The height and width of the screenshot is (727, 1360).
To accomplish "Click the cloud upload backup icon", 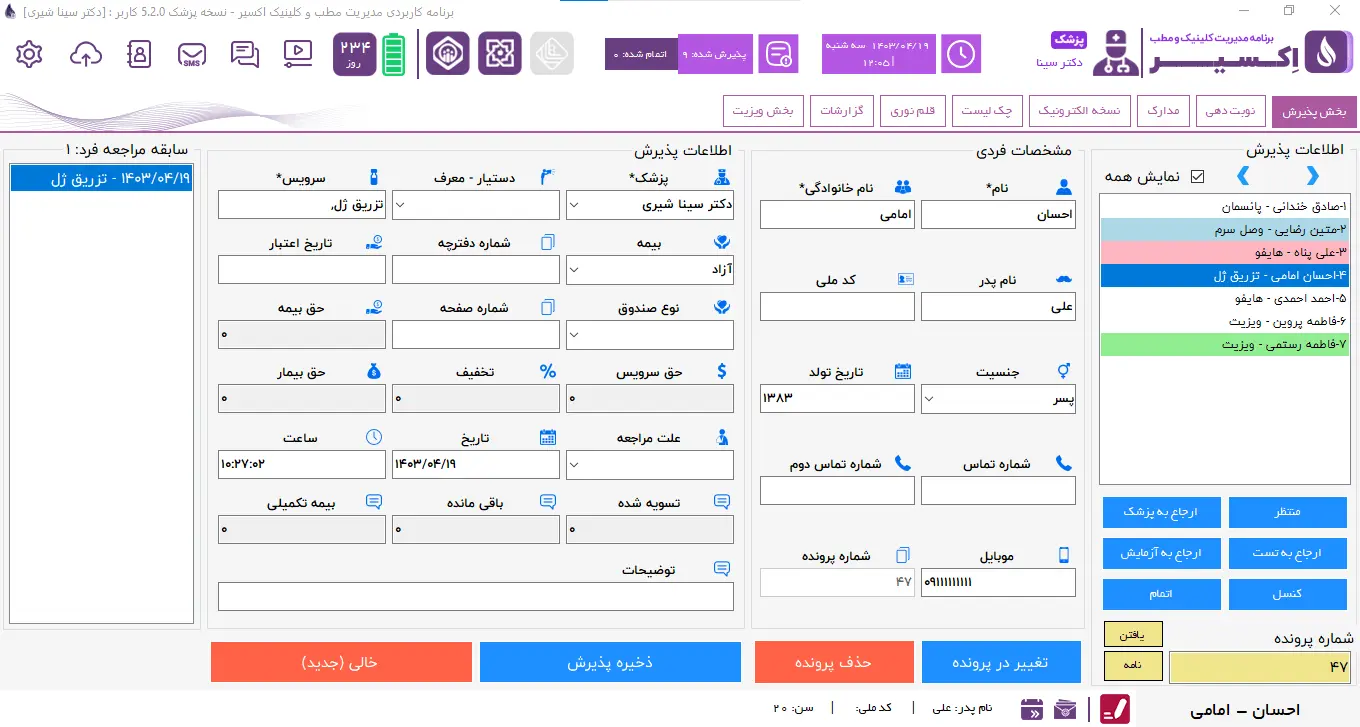I will click(86, 54).
